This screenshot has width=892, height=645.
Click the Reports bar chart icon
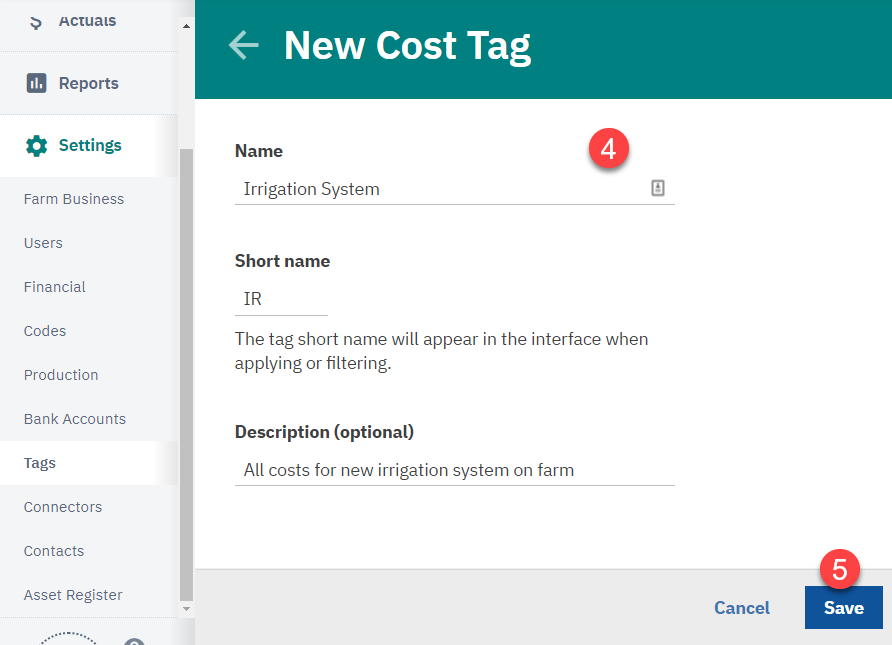[36, 83]
